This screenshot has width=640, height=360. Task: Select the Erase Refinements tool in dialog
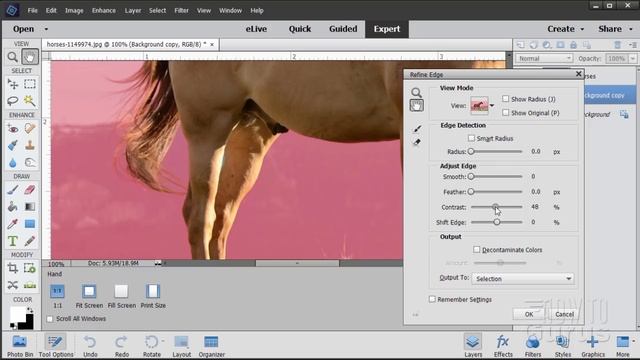tap(417, 142)
